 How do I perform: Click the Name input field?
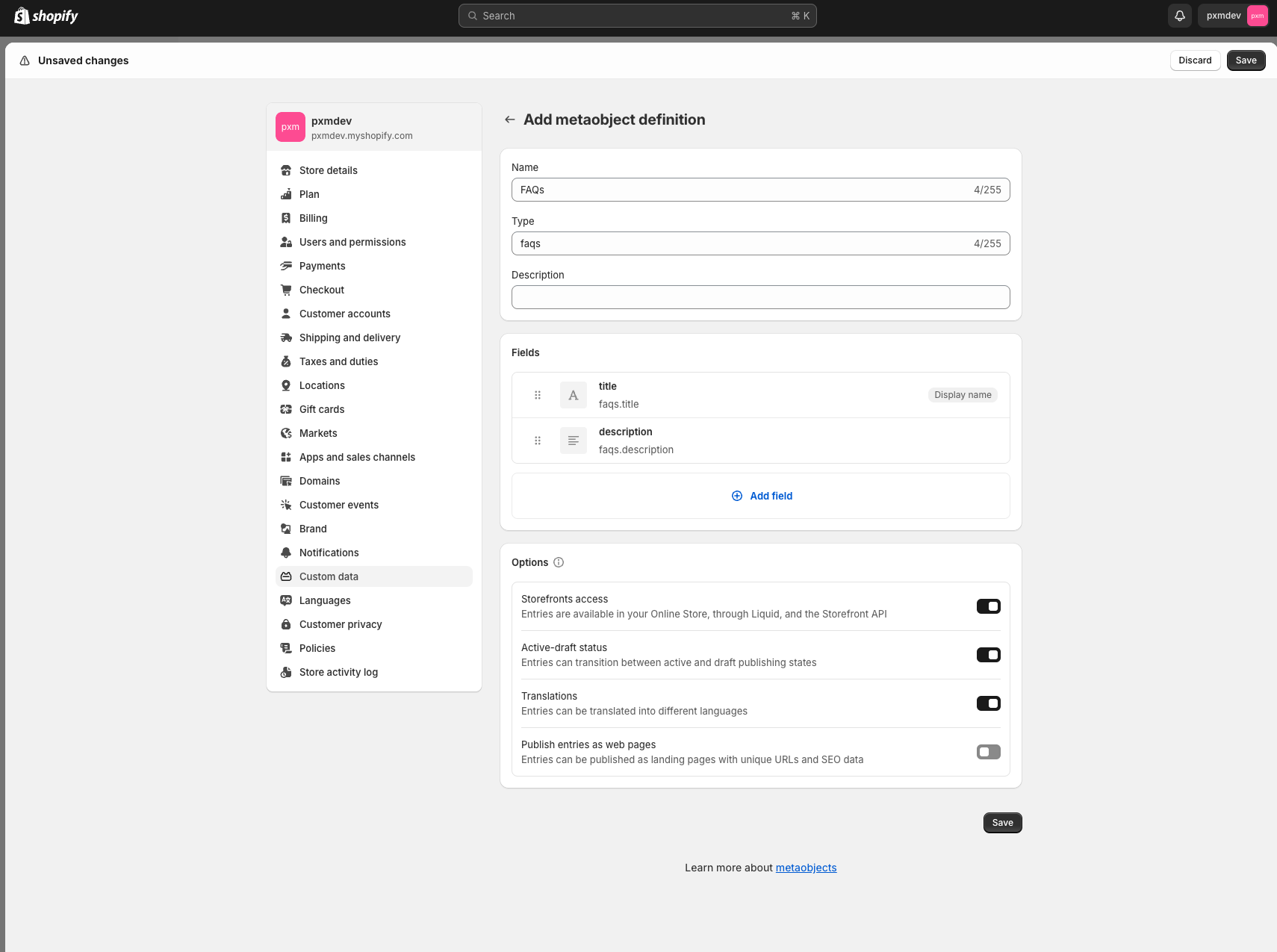tap(761, 190)
